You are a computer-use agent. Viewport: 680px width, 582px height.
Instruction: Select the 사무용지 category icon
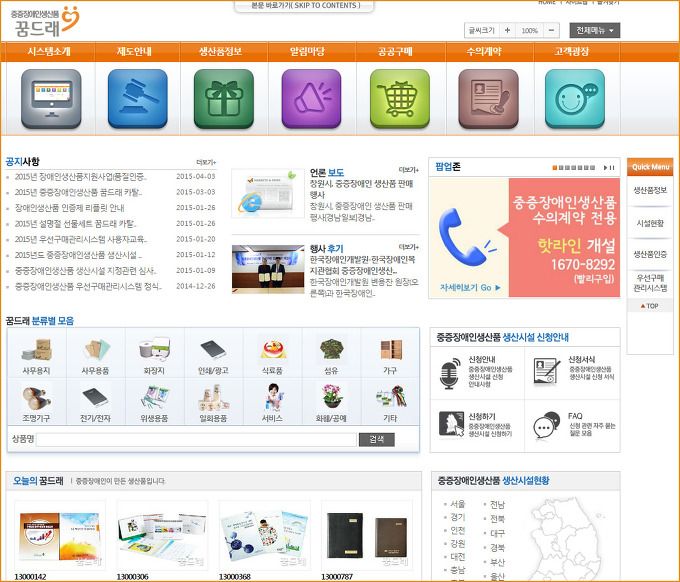(36, 350)
